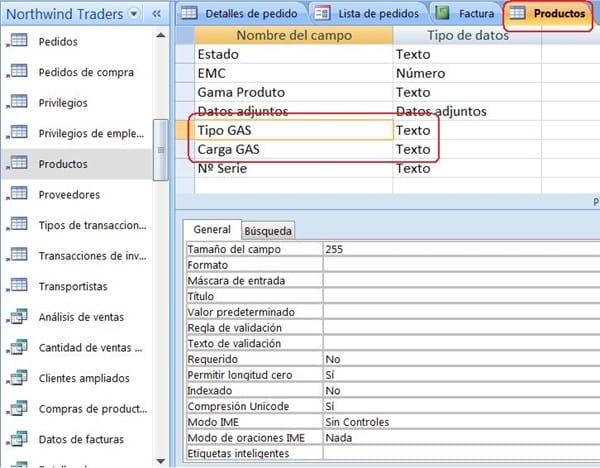Click the Análisis de ventas query icon
This screenshot has width=600, height=468.
coord(18,316)
